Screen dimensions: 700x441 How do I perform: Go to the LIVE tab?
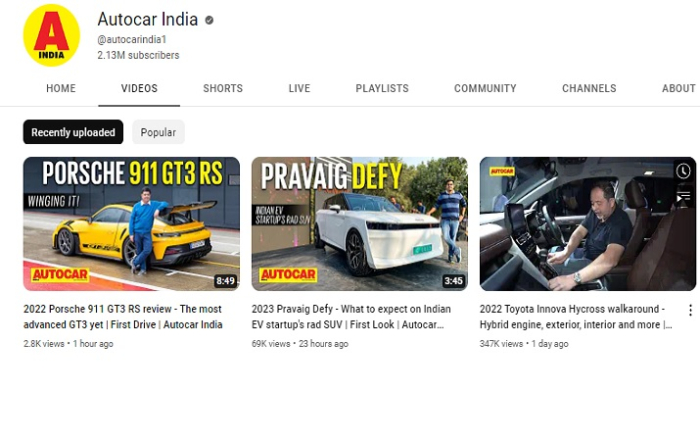299,88
